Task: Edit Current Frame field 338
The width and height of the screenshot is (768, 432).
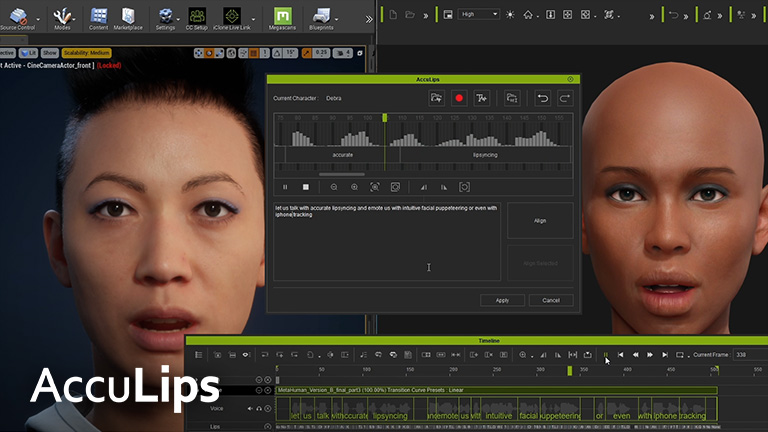Action: coord(749,355)
